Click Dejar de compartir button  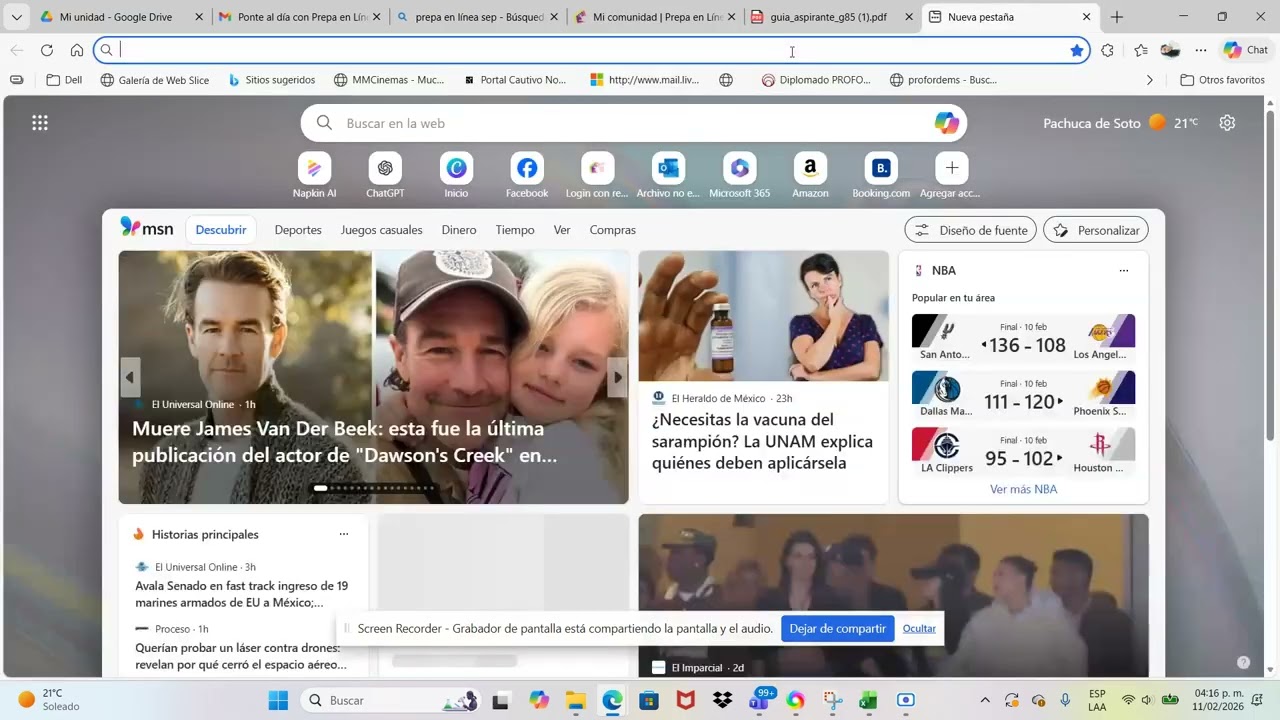838,629
